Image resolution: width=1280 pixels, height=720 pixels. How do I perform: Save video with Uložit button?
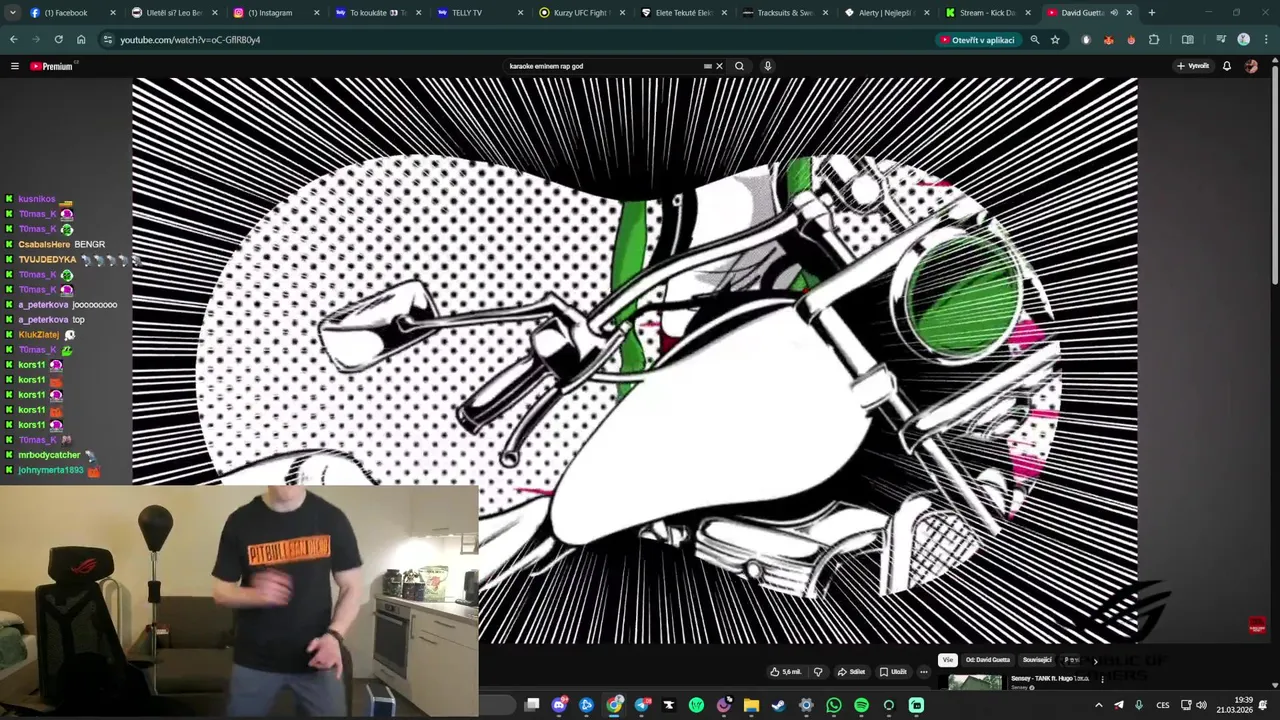pos(893,672)
